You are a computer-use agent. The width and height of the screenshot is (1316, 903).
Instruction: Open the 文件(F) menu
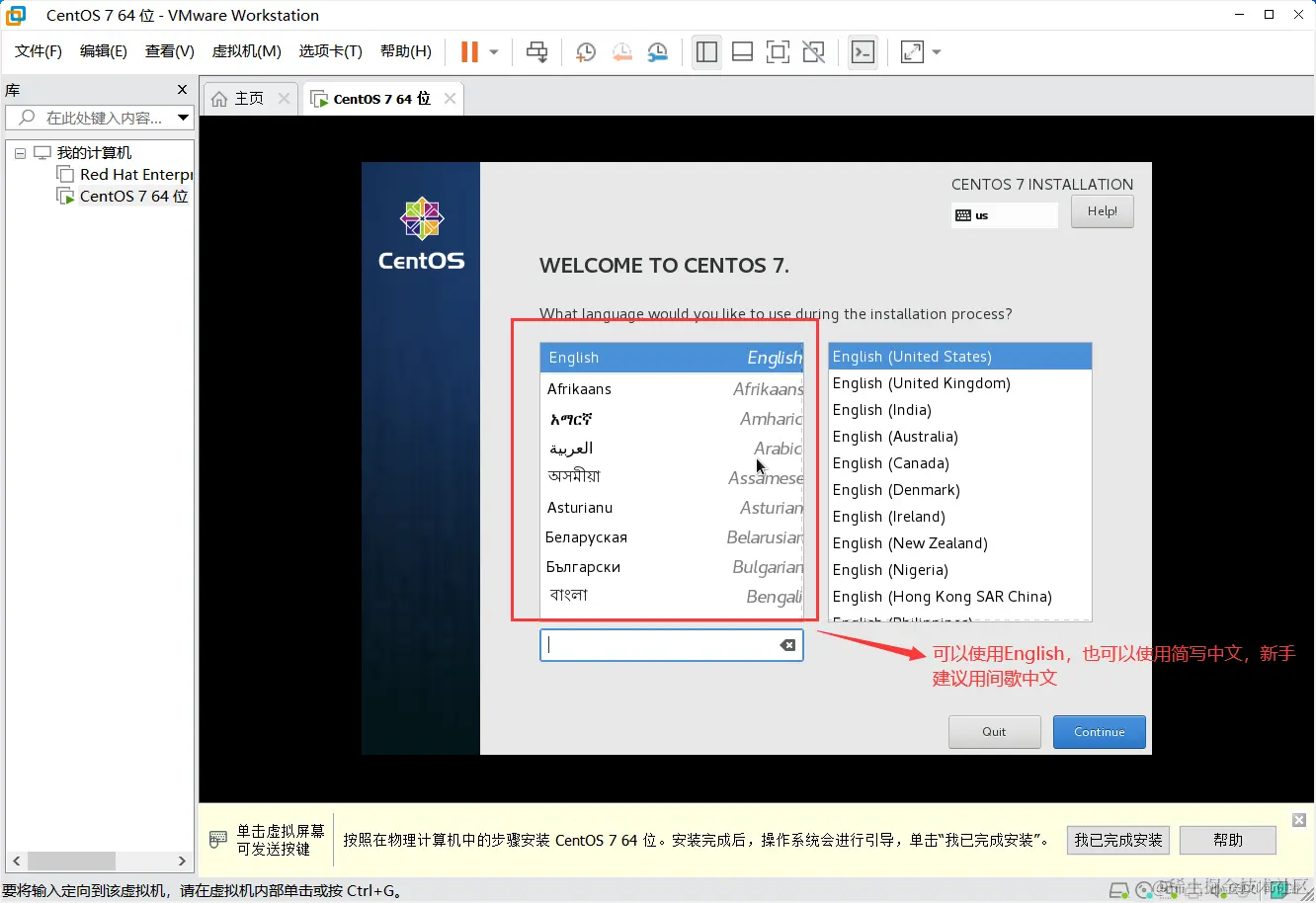(x=39, y=51)
